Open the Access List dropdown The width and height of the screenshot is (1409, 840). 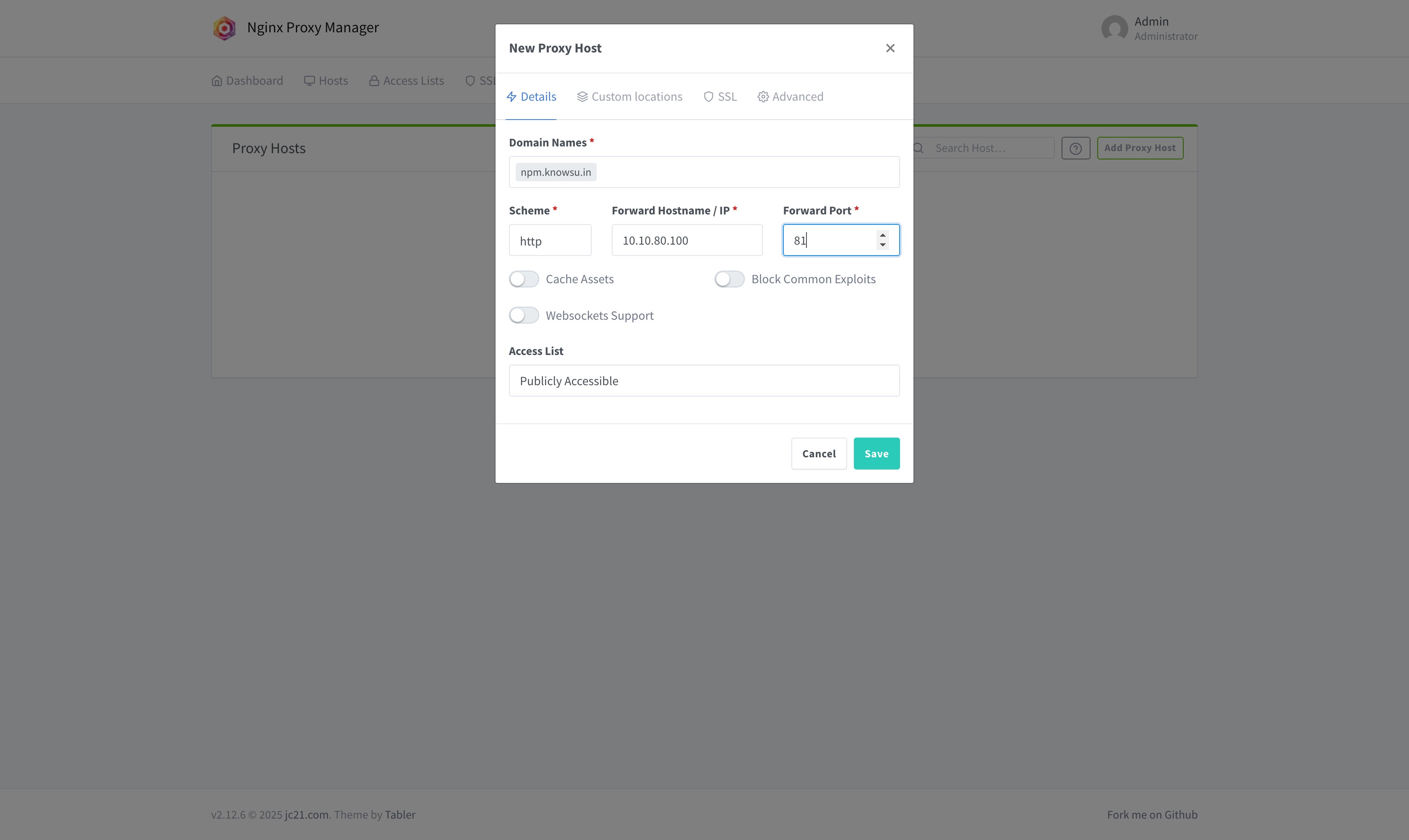[x=704, y=381]
